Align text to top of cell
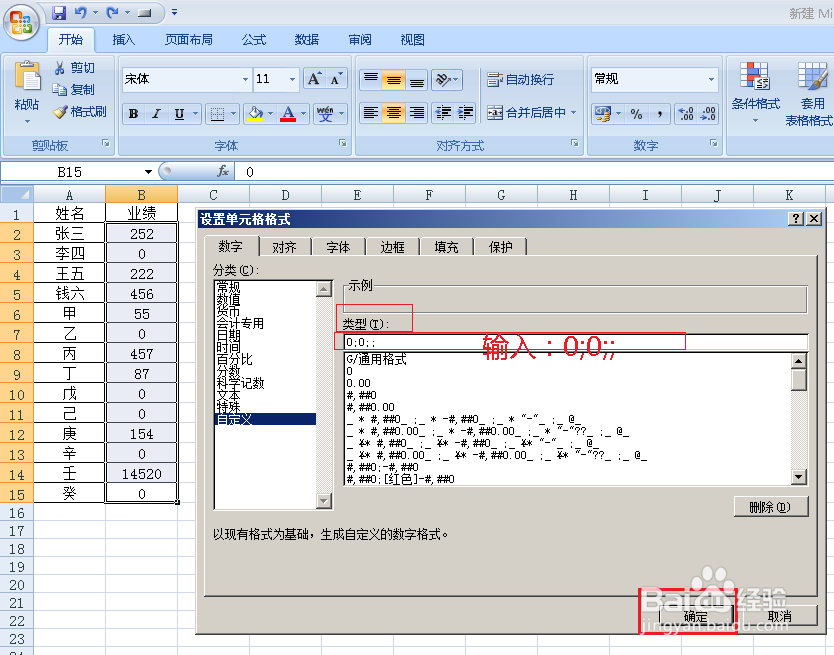This screenshot has height=655, width=834. click(371, 79)
